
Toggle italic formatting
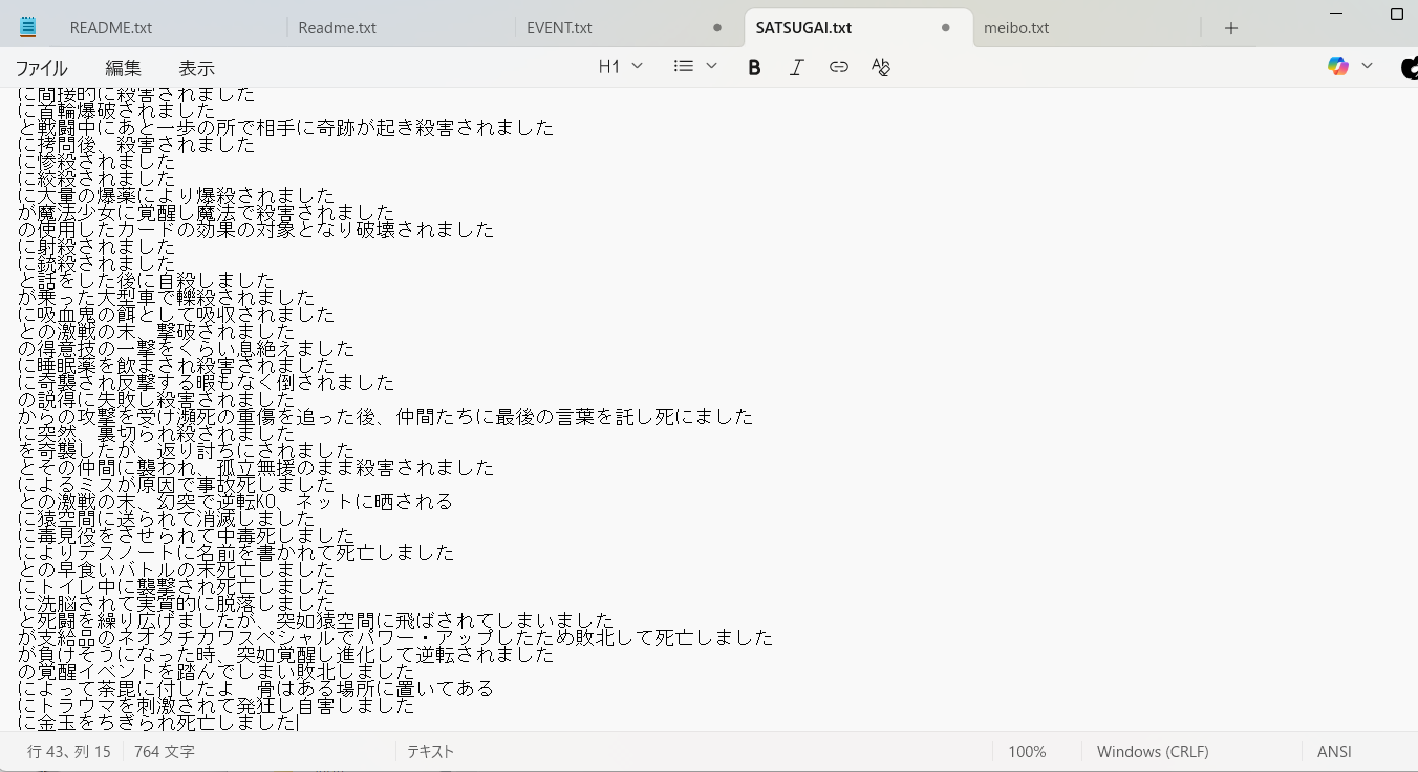click(796, 67)
